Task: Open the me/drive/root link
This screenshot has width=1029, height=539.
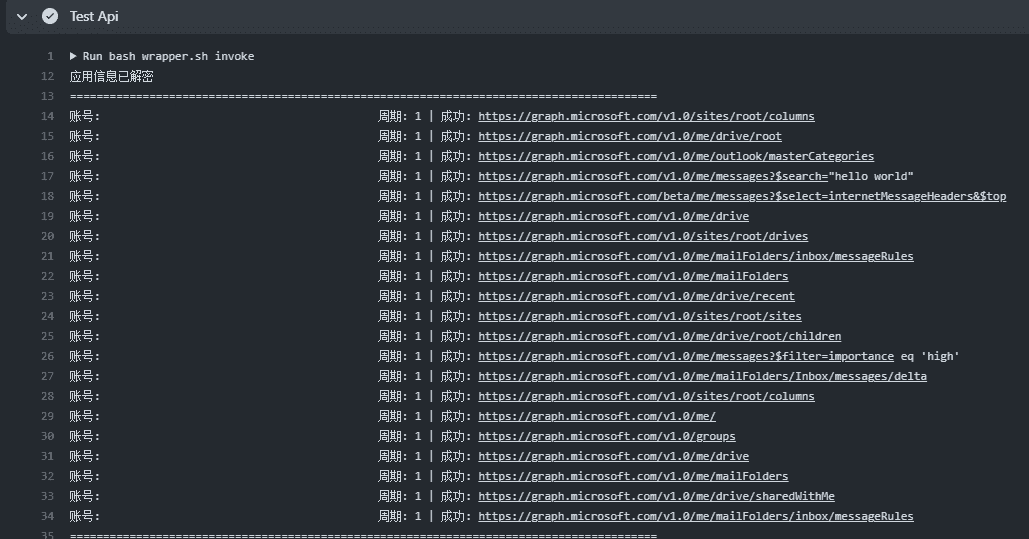Action: 629,136
